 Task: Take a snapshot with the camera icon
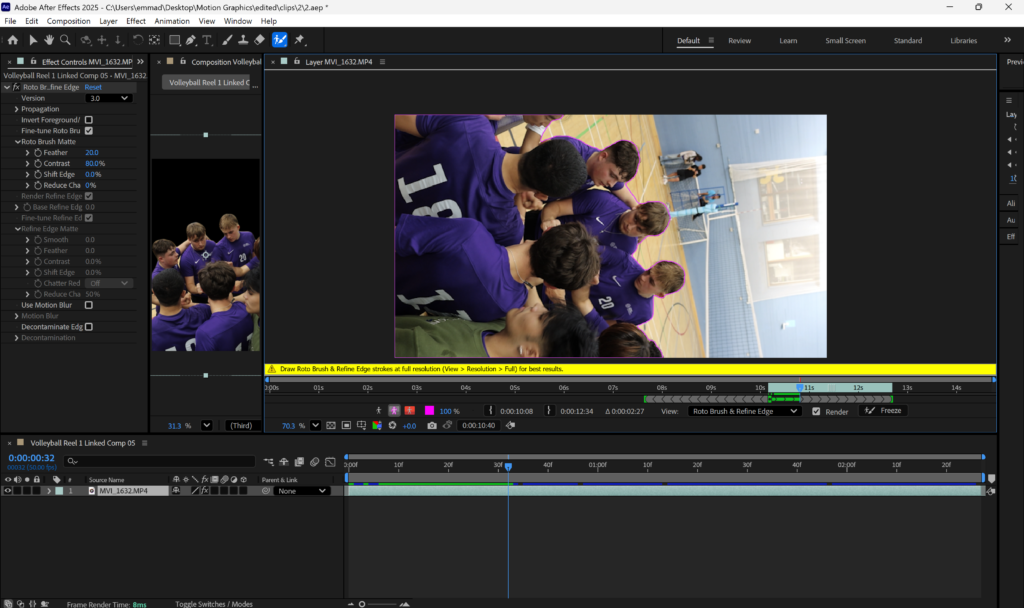(x=432, y=425)
